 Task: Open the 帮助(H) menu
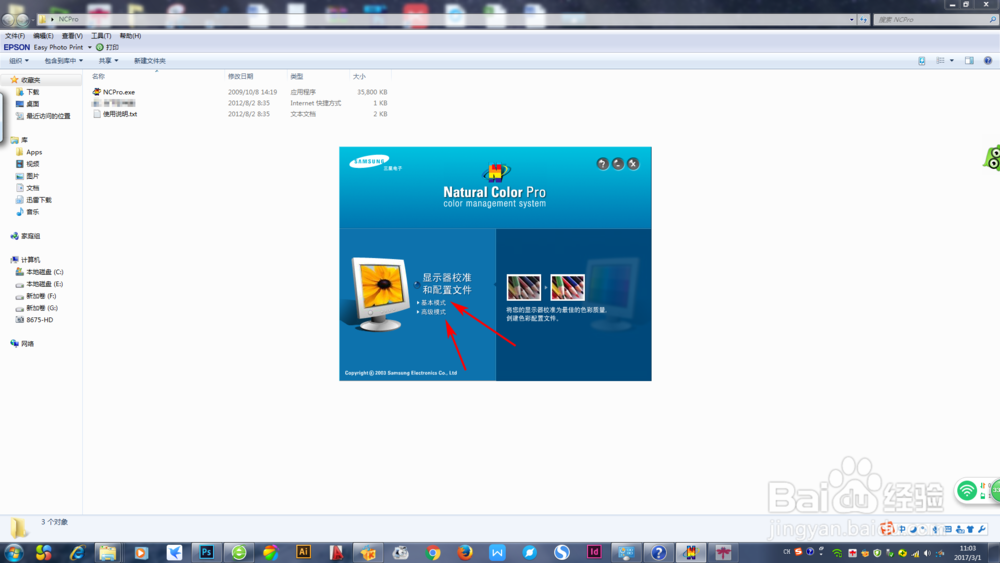(x=130, y=36)
